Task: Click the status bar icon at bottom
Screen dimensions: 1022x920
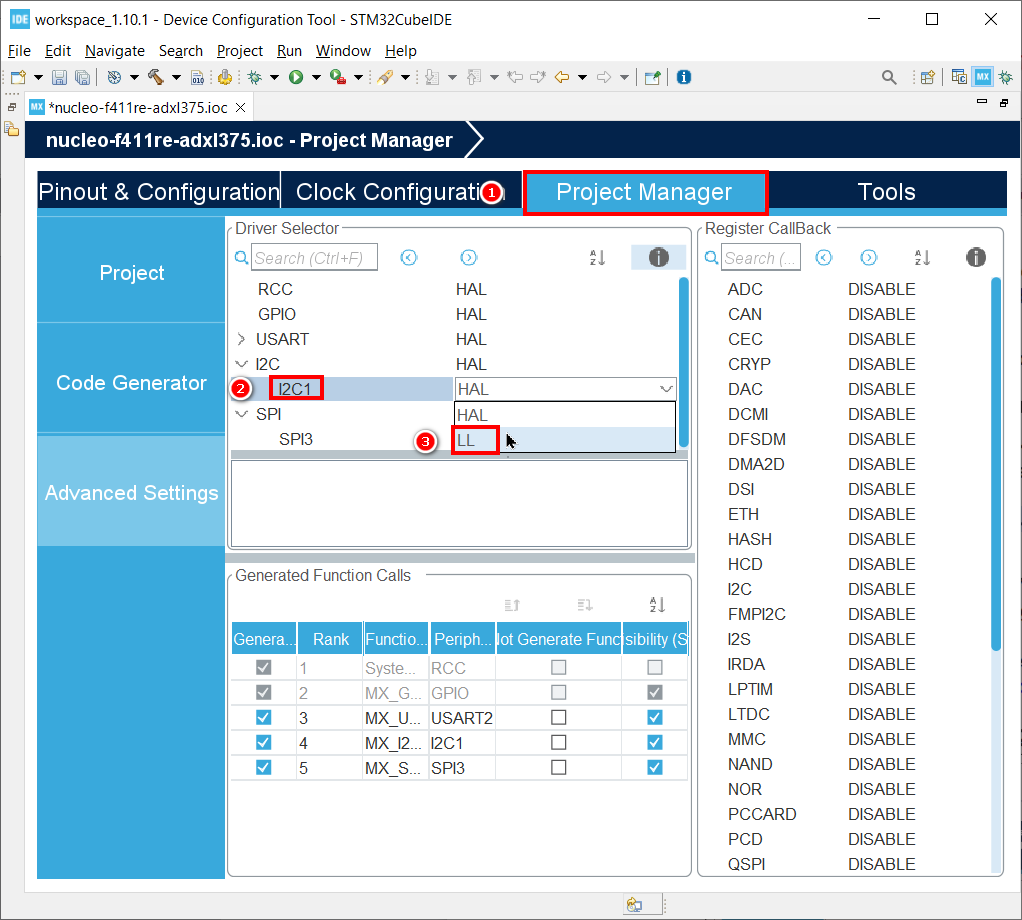Action: 634,904
